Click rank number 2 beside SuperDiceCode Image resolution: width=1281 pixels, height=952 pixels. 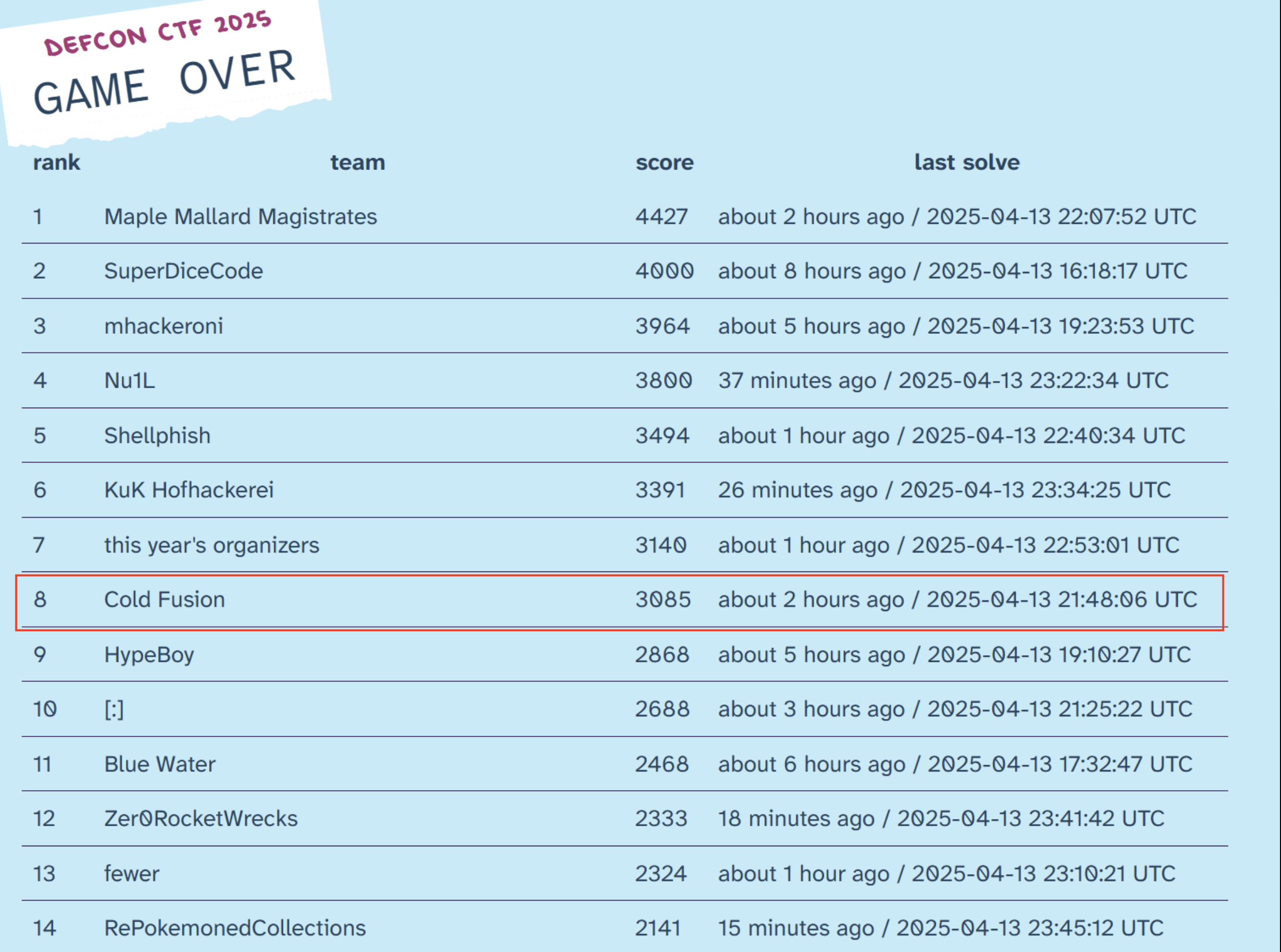pyautogui.click(x=39, y=271)
